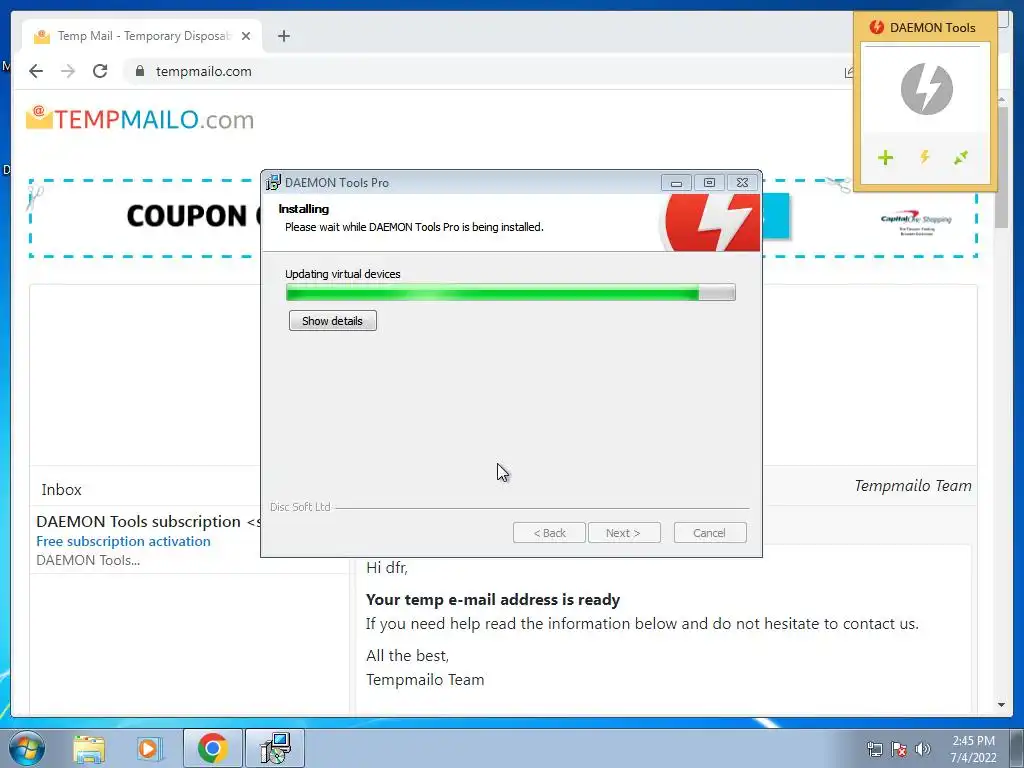Image resolution: width=1024 pixels, height=768 pixels.
Task: Click the green unmount arrows icon in gadget
Action: [x=961, y=157]
